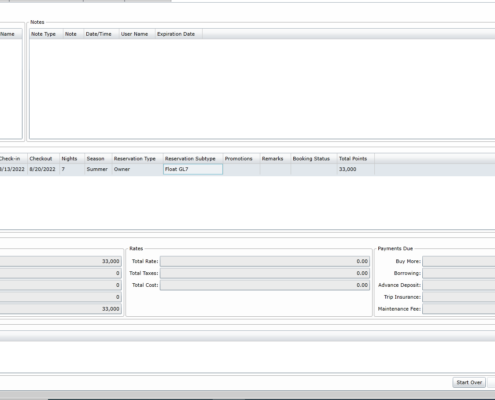
Task: Click the Total Rate field
Action: [x=265, y=261]
